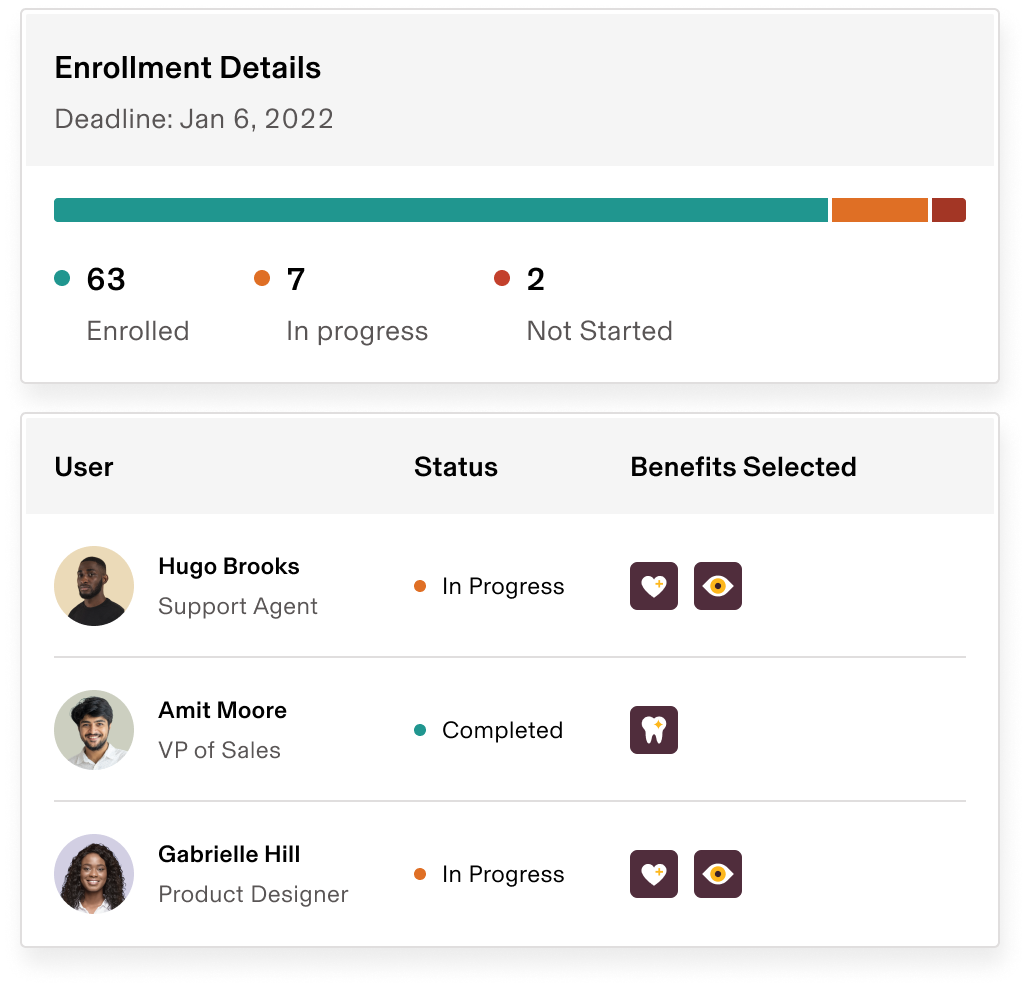Click Hugo Brooks' health heart benefit icon
Viewport: 1028px width, 988px height.
pyautogui.click(x=654, y=585)
